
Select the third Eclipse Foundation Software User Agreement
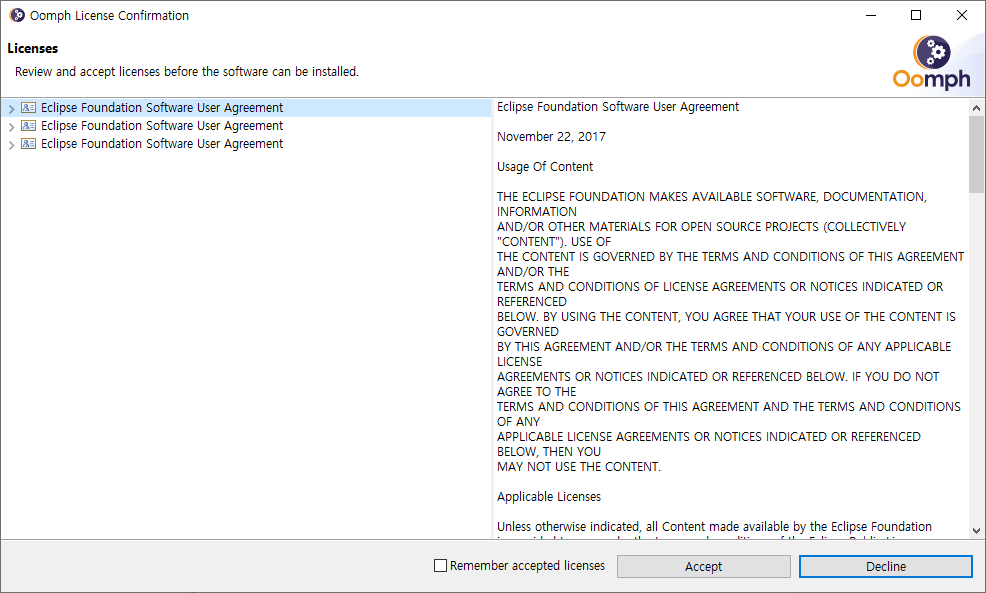162,144
